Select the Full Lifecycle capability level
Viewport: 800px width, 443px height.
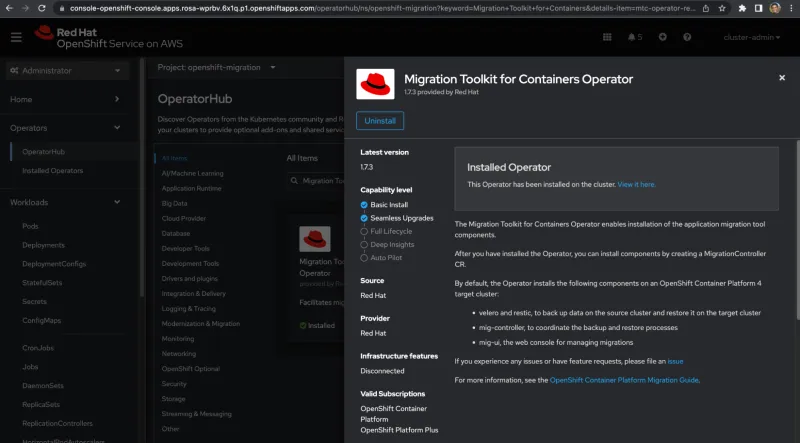coord(364,231)
